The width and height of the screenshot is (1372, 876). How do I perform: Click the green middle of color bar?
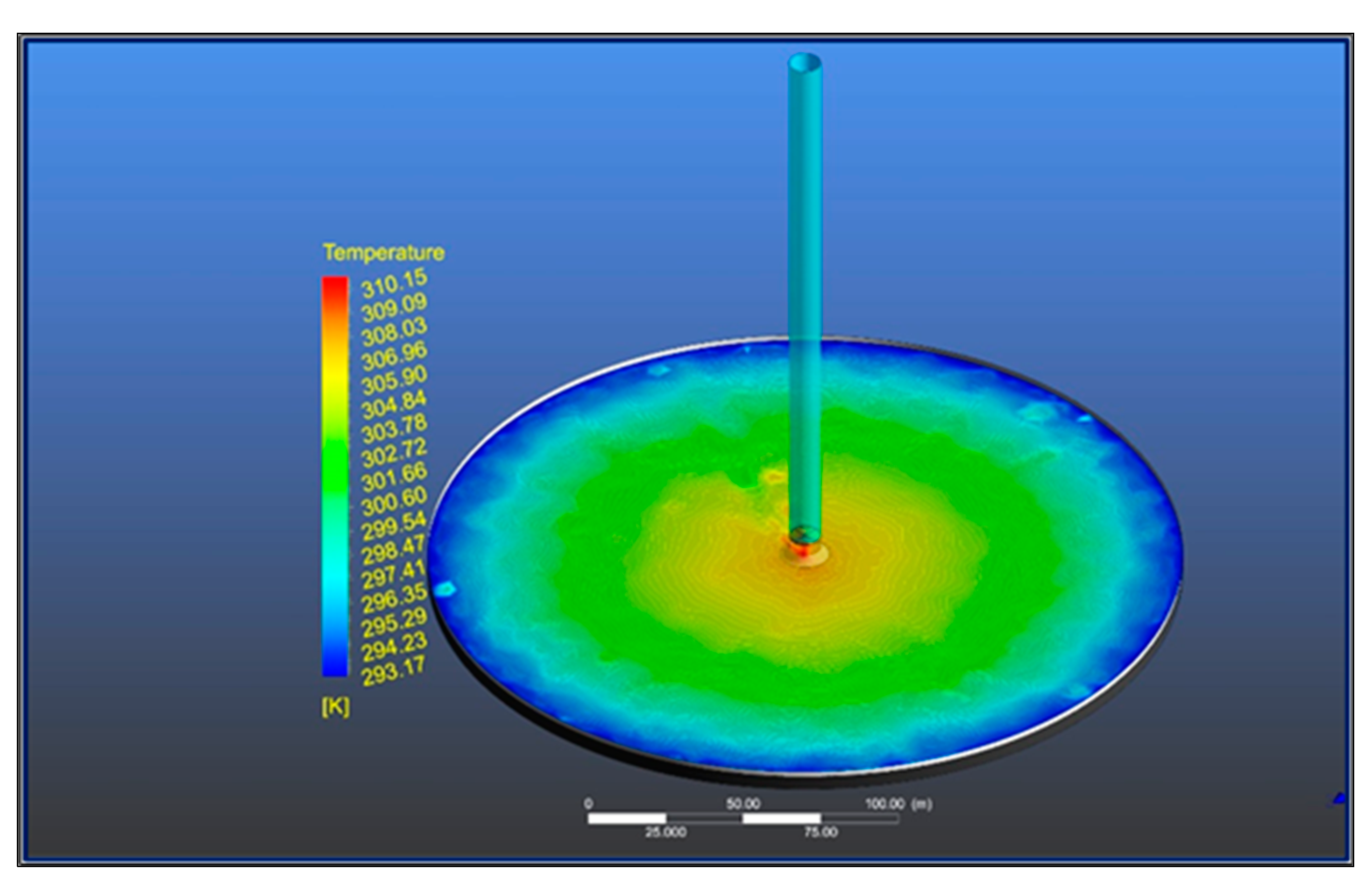pyautogui.click(x=335, y=467)
